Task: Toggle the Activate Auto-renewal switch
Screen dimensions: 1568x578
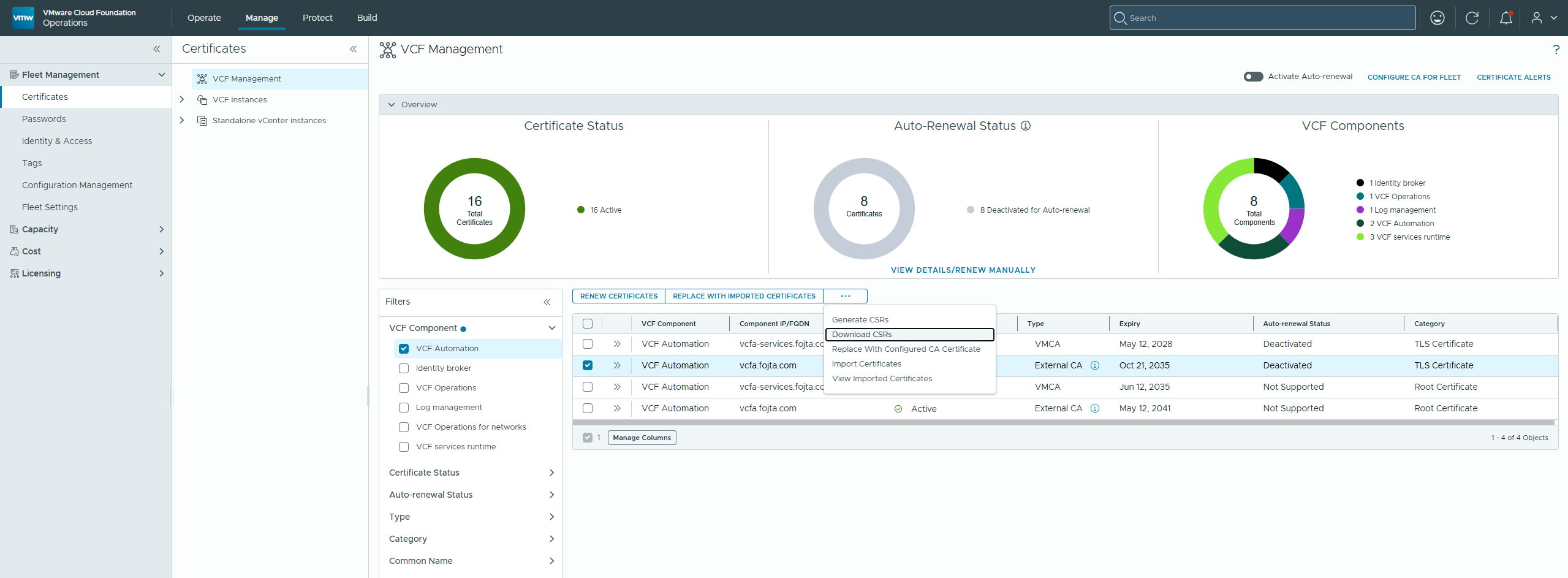Action: (x=1253, y=77)
